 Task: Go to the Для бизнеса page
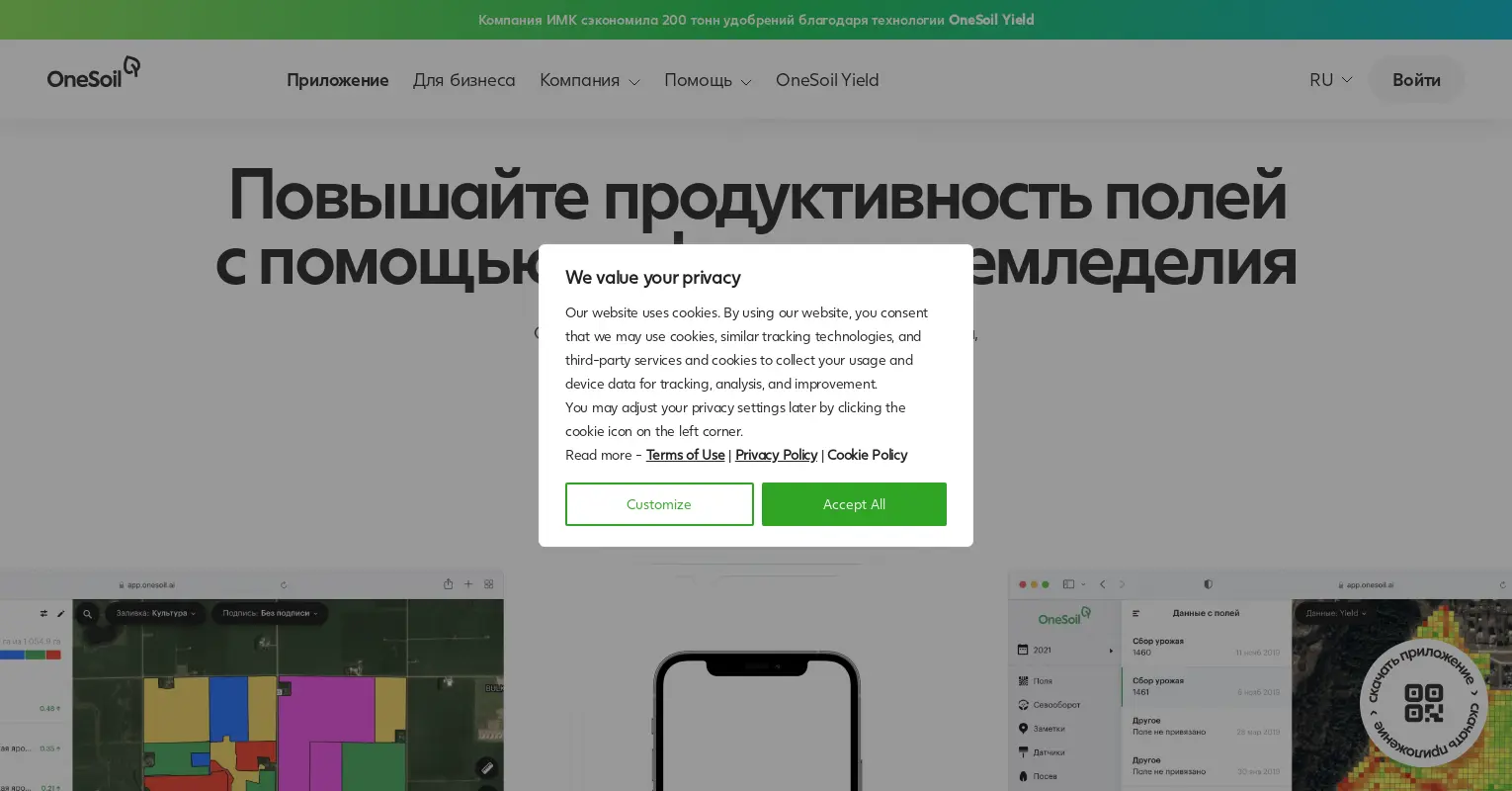[x=463, y=80]
